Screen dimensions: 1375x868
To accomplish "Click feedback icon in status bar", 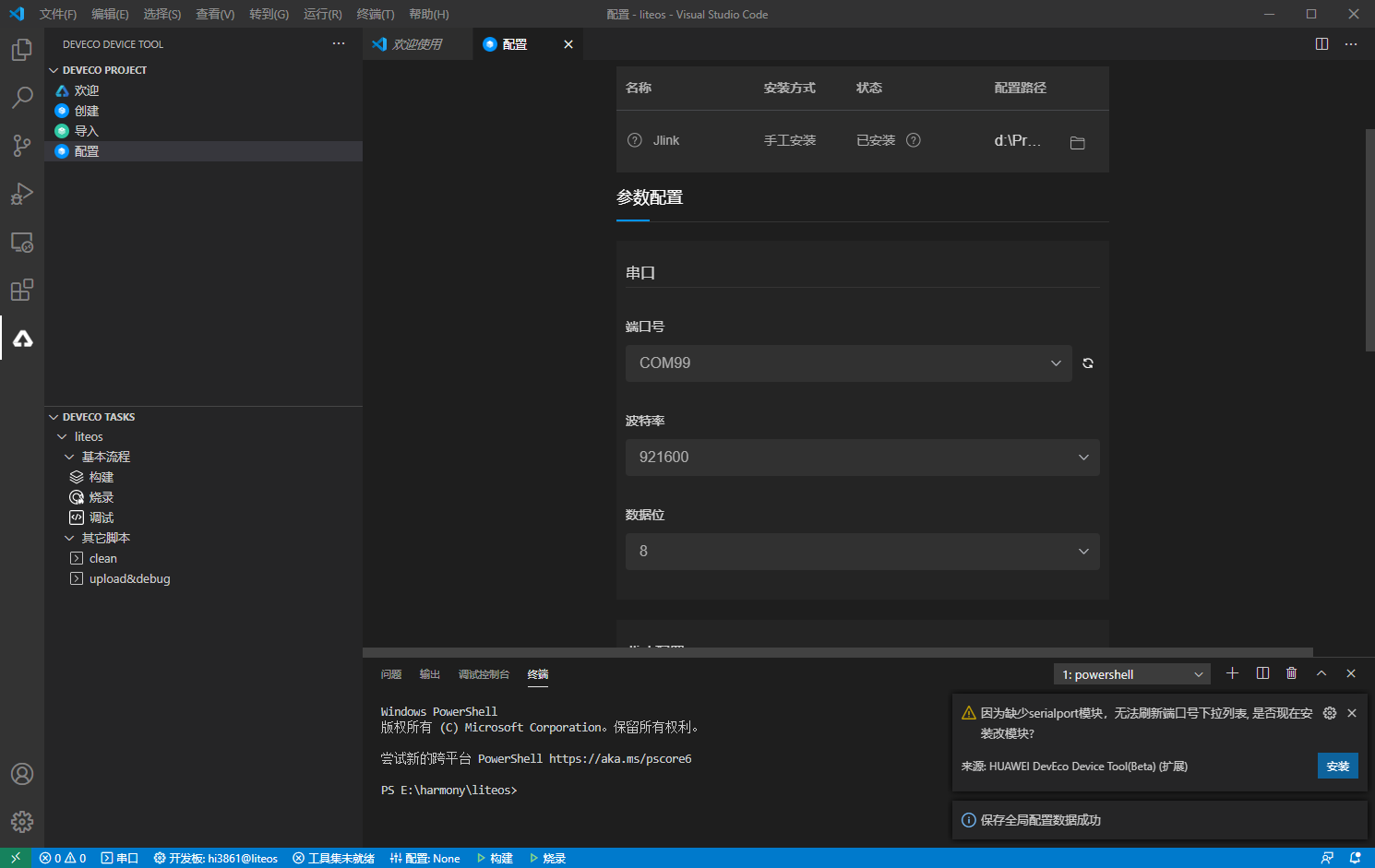I will coord(1327,858).
